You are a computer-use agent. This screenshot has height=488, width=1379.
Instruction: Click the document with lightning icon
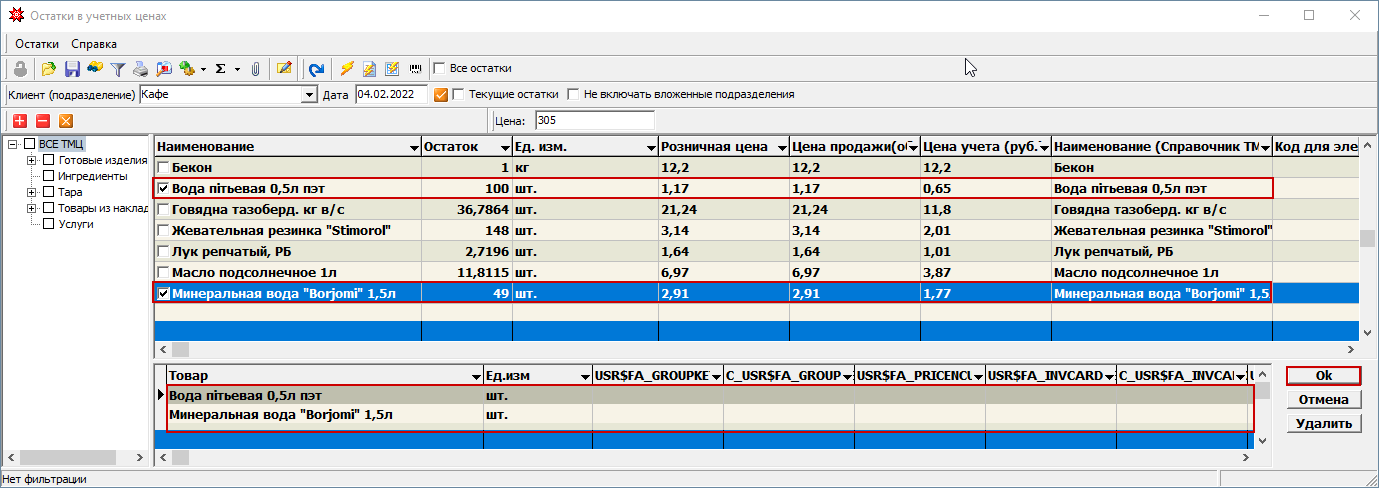(370, 69)
